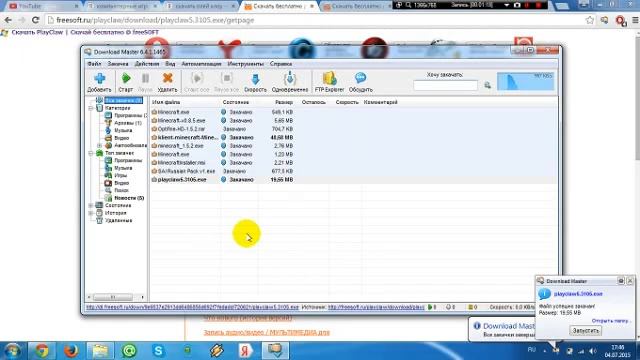640x360 pixels.
Task: Select Все закачки in the tree
Action: [123, 100]
